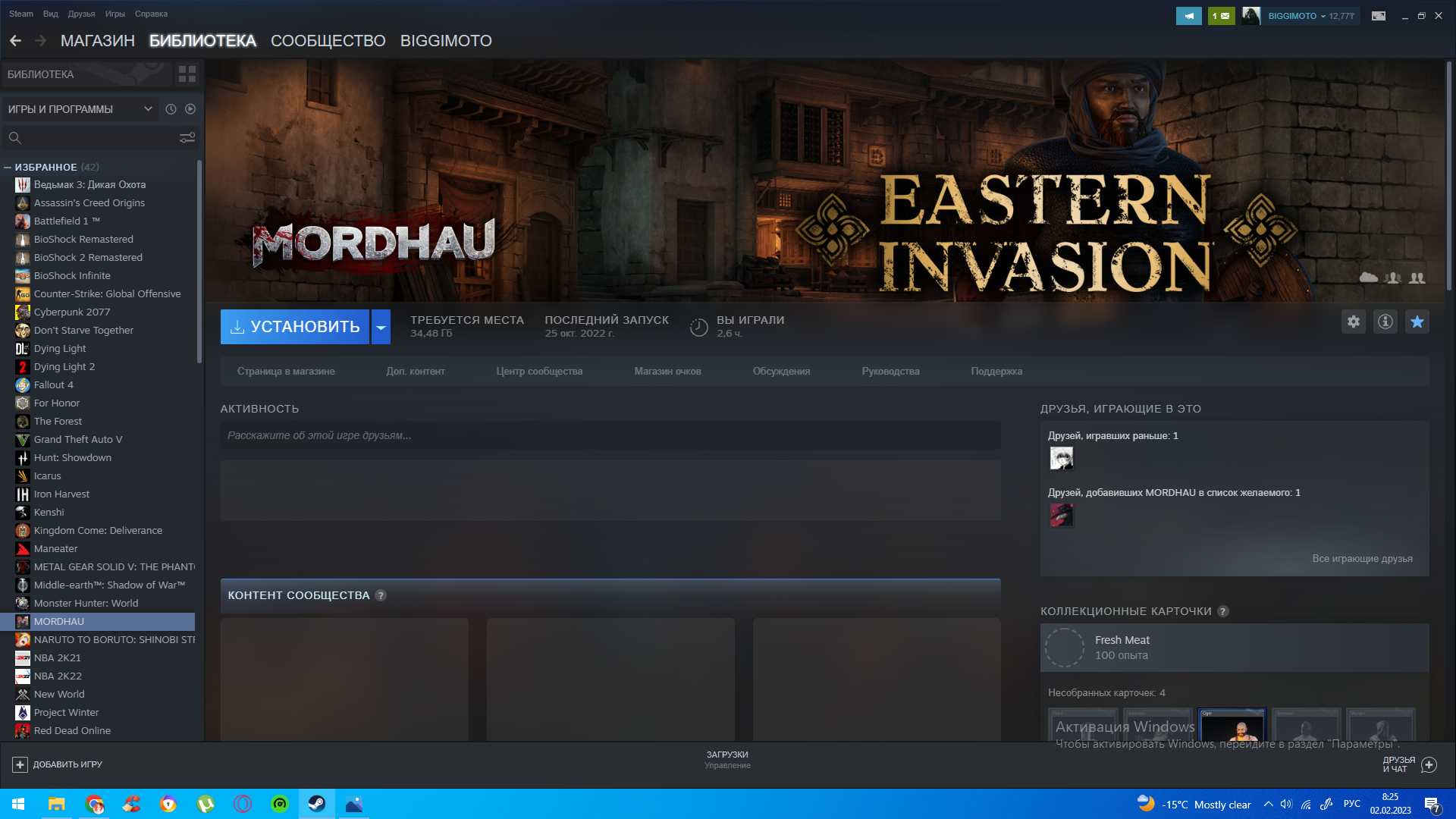Open the Fresh Meat badge
The height and width of the screenshot is (819, 1456).
[1235, 648]
